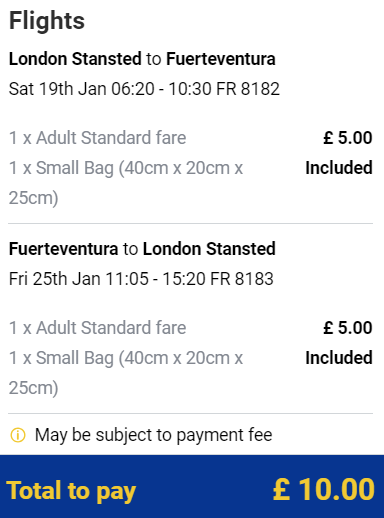The width and height of the screenshot is (384, 518).
Task: Click the blue Total to pay bar
Action: (x=192, y=486)
